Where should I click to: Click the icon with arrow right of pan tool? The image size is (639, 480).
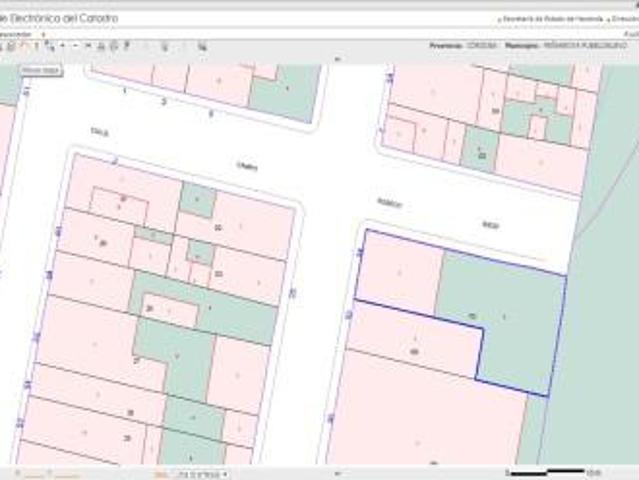[x=48, y=46]
